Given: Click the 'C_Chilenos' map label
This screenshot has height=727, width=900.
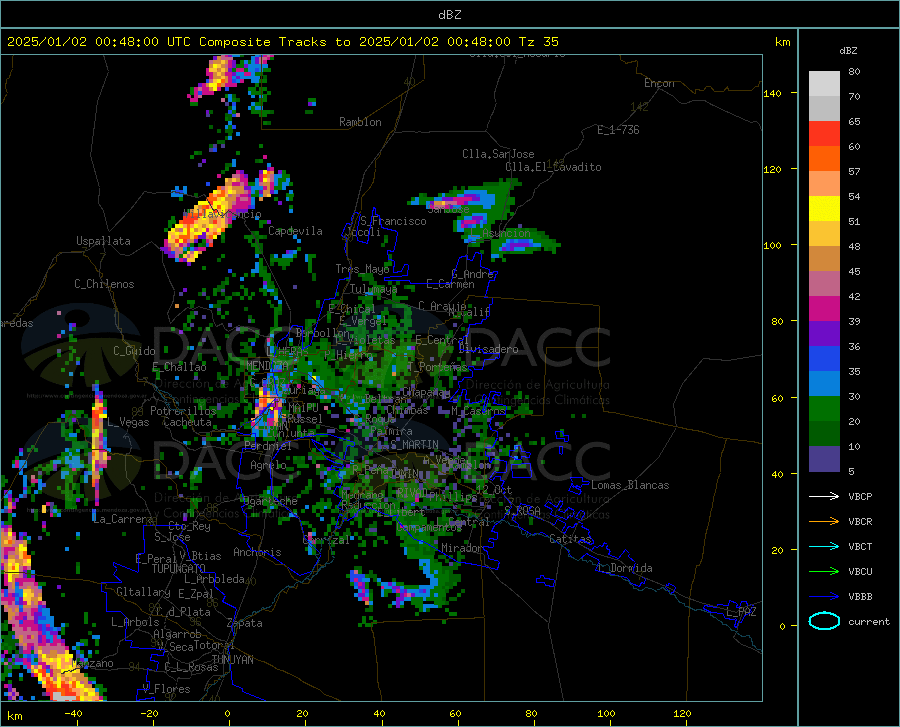Looking at the screenshot, I should point(104,284).
